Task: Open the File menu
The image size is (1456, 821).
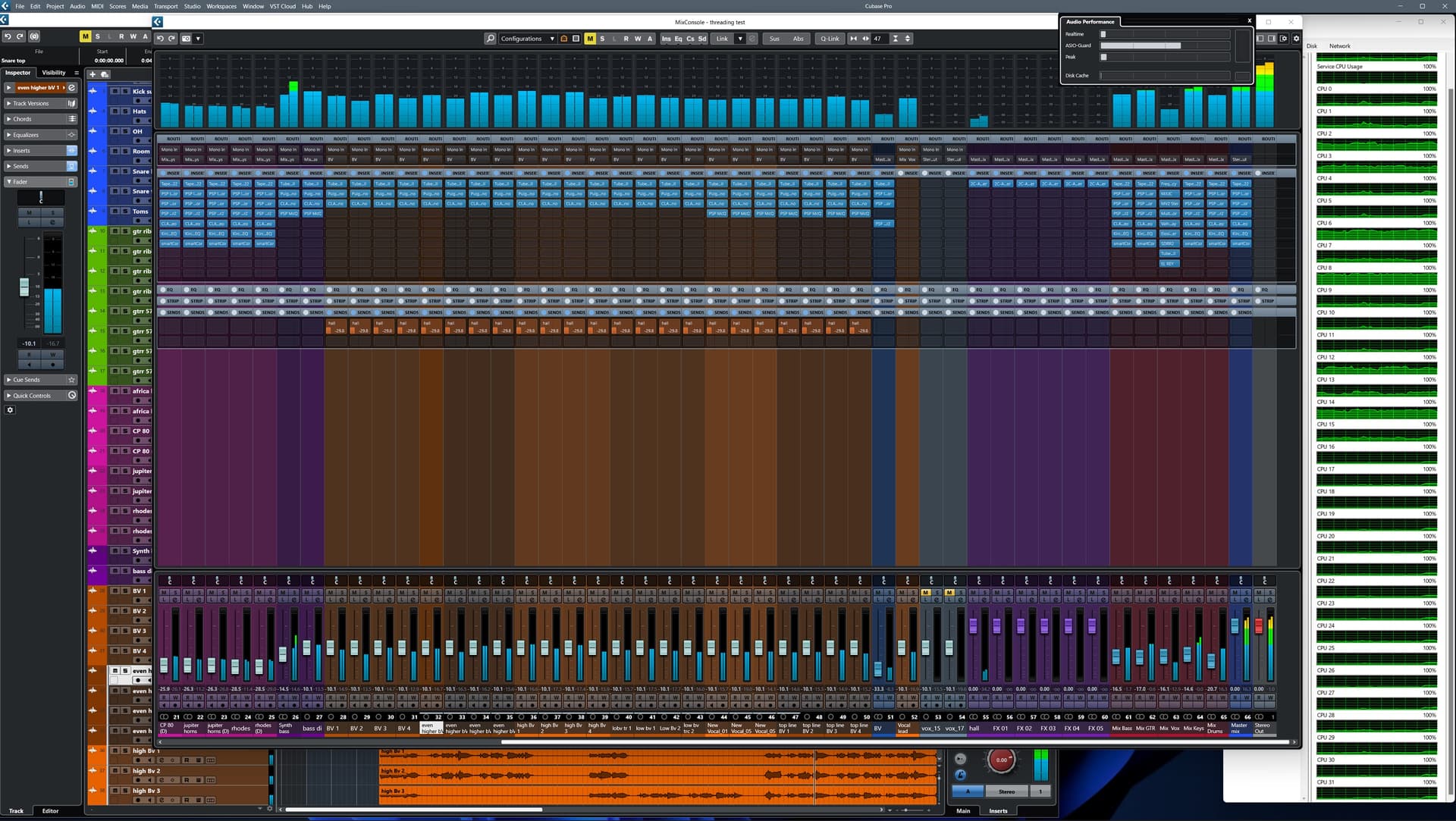Action: [20, 6]
